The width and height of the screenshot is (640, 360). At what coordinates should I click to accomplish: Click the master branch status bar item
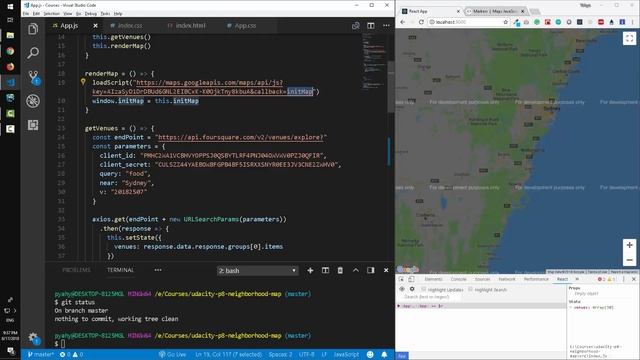click(40, 354)
